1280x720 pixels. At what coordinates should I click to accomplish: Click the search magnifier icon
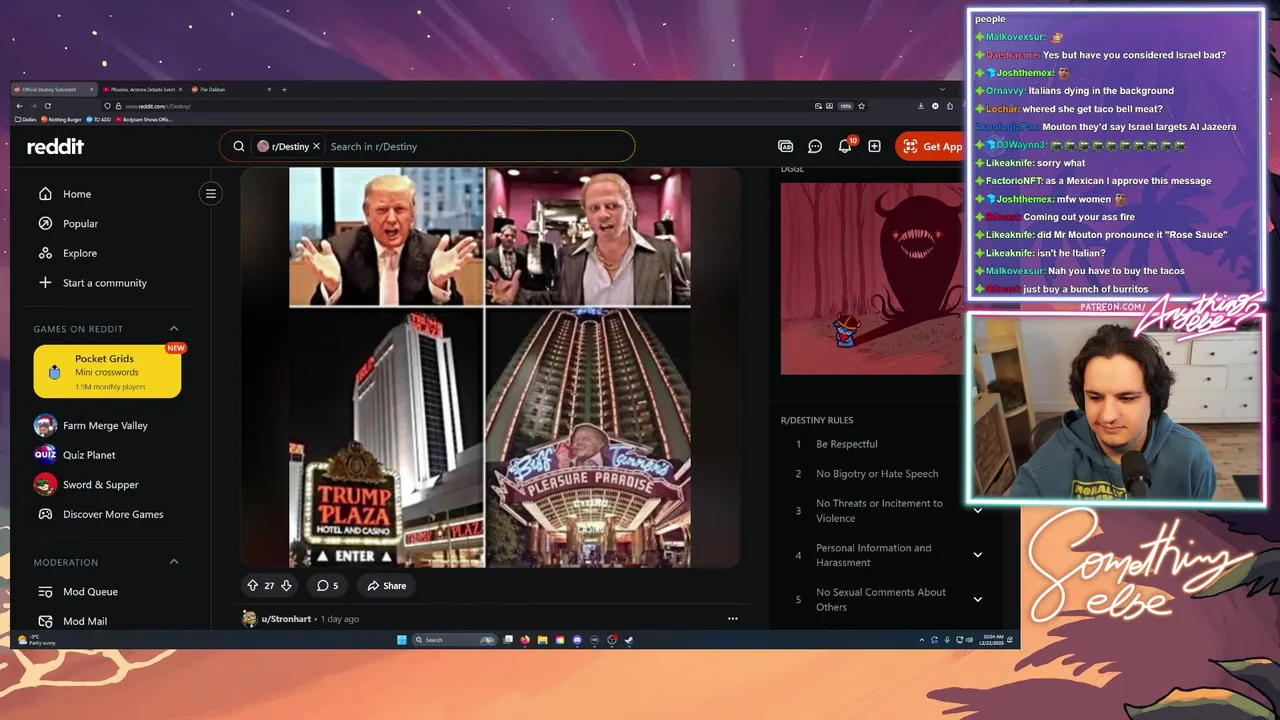point(238,146)
